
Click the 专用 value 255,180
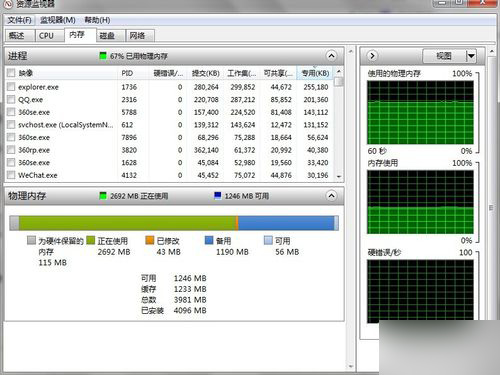click(x=316, y=87)
